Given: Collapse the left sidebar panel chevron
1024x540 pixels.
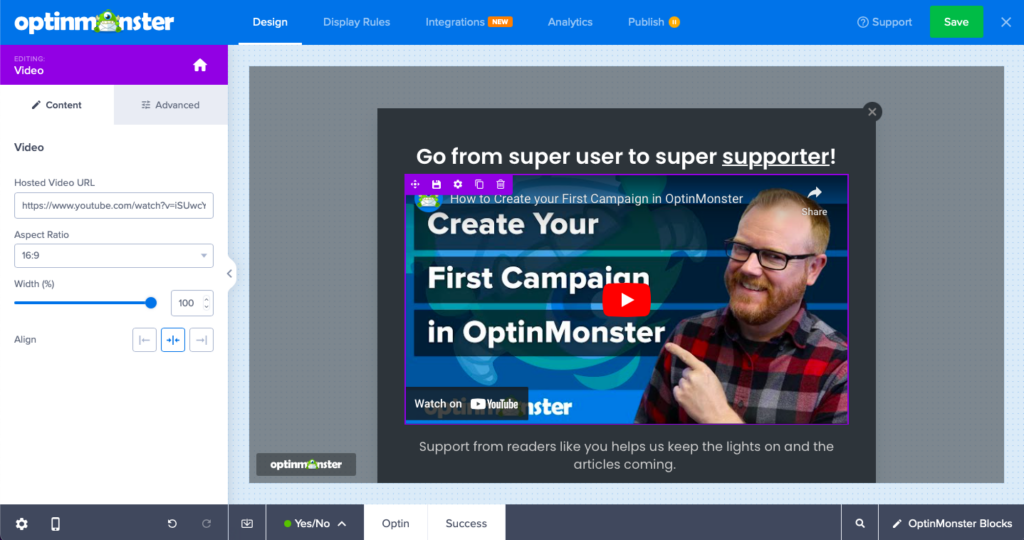Looking at the screenshot, I should click(230, 274).
